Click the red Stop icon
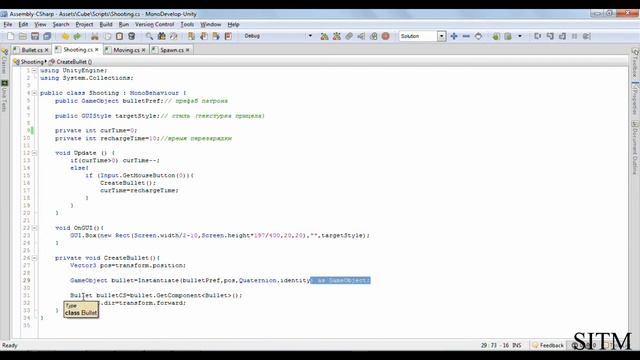This screenshot has height=360, width=640. pyautogui.click(x=385, y=36)
